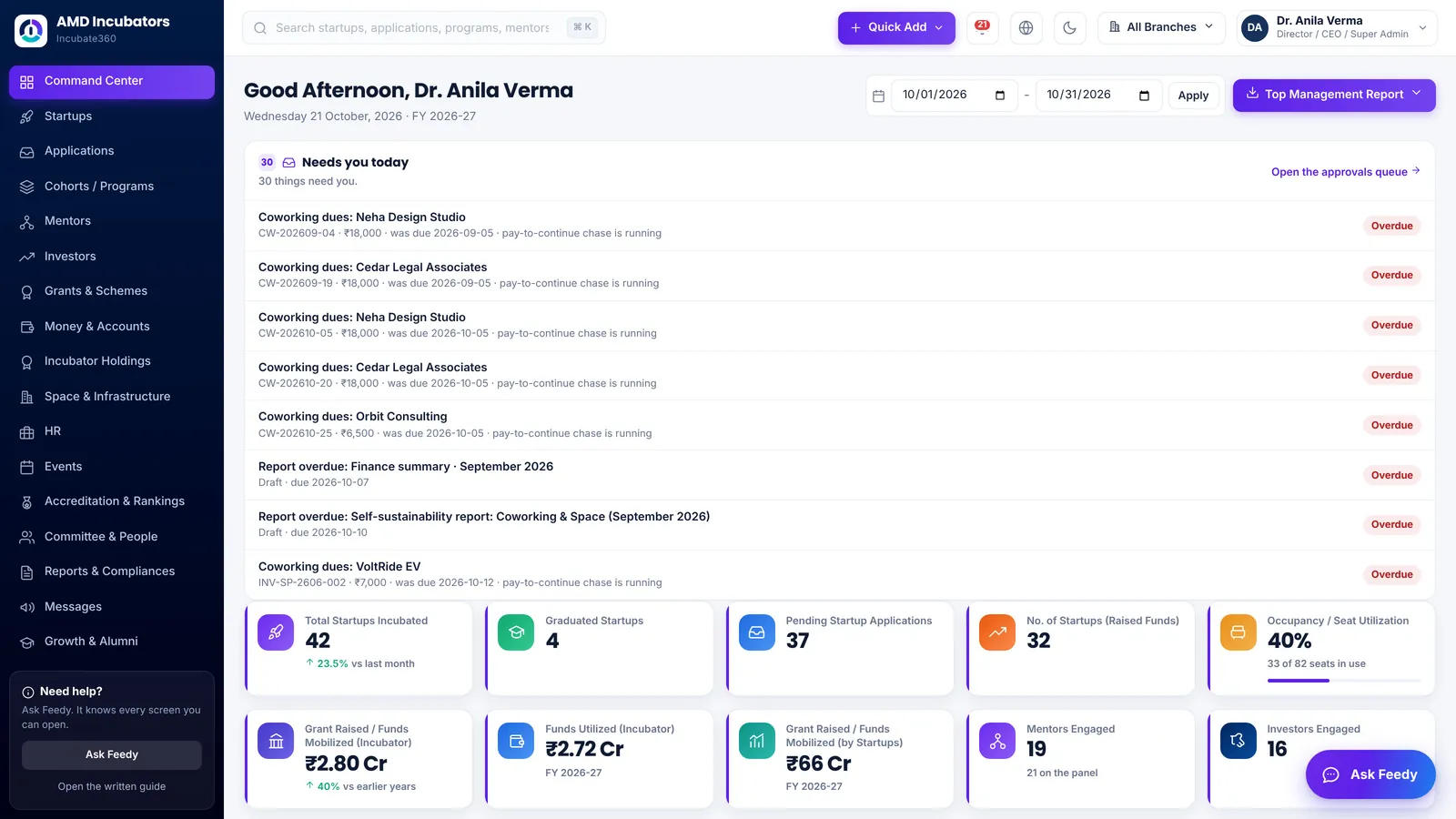Click the Grant Raised Incubator bank icon
This screenshot has height=819, width=1456.
pos(276,741)
